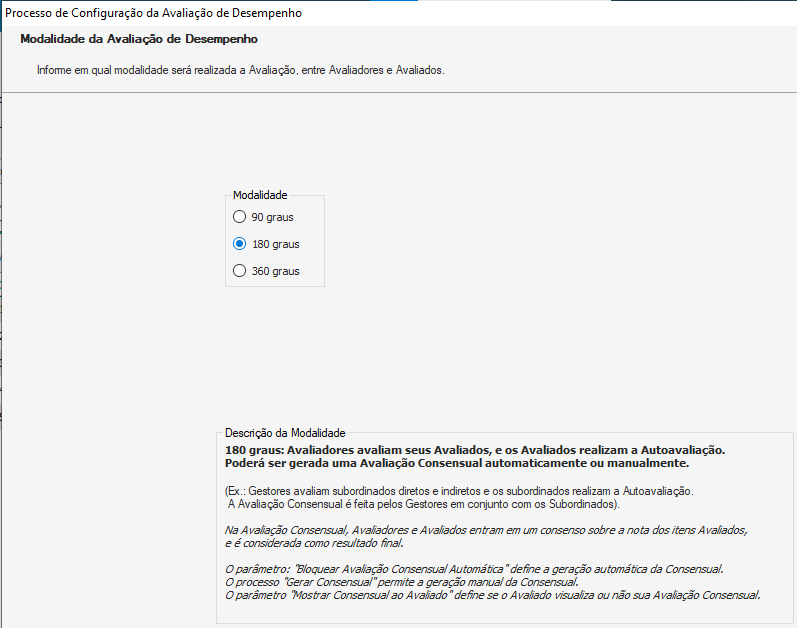Select the 360 graus radio button
Screen dimensions: 797x628
[239, 271]
